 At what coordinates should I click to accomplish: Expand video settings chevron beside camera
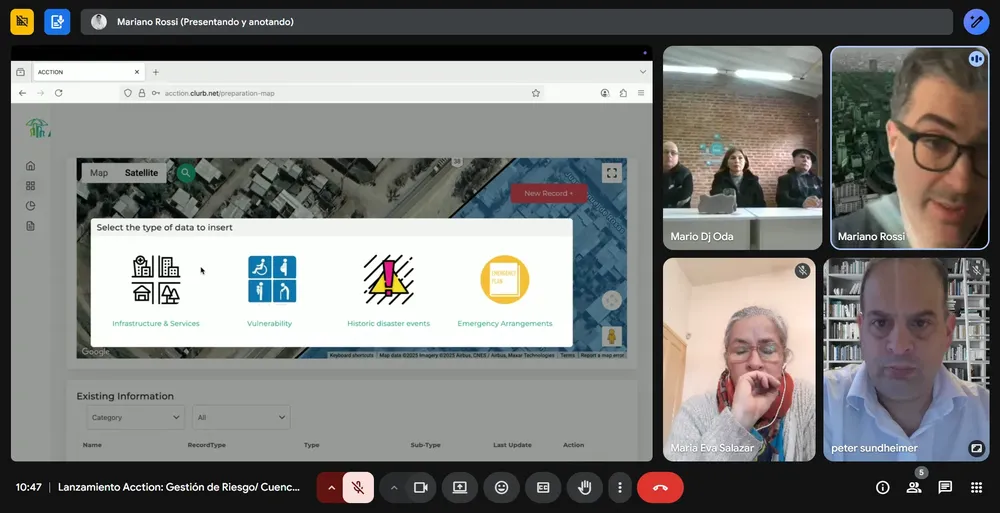[394, 488]
